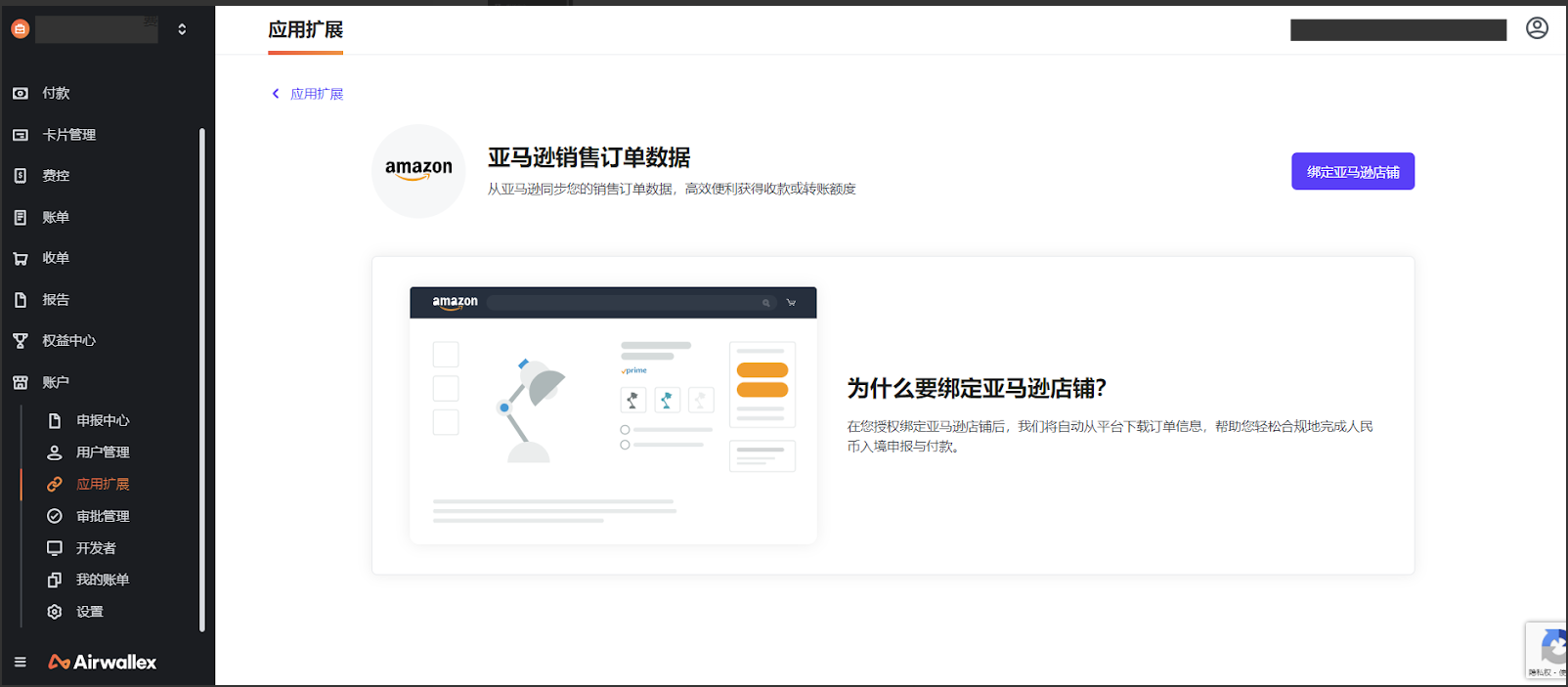The image size is (1568, 687).
Task: Click the 申报中心 file icon
Action: pyautogui.click(x=55, y=420)
